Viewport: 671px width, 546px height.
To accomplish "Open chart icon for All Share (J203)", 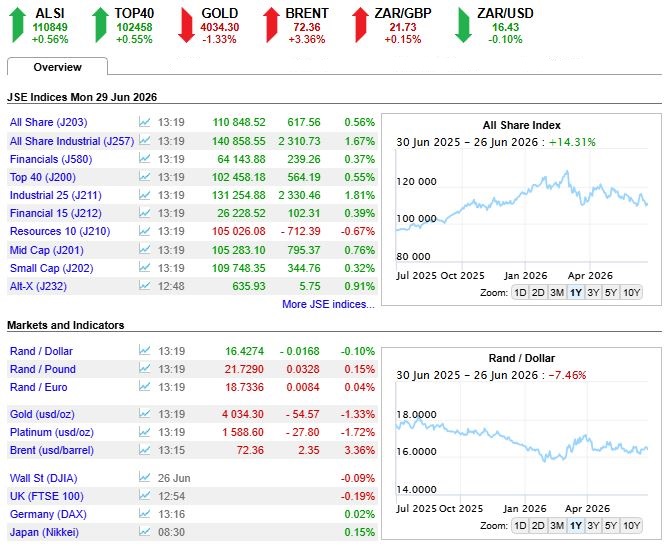I will click(x=145, y=122).
